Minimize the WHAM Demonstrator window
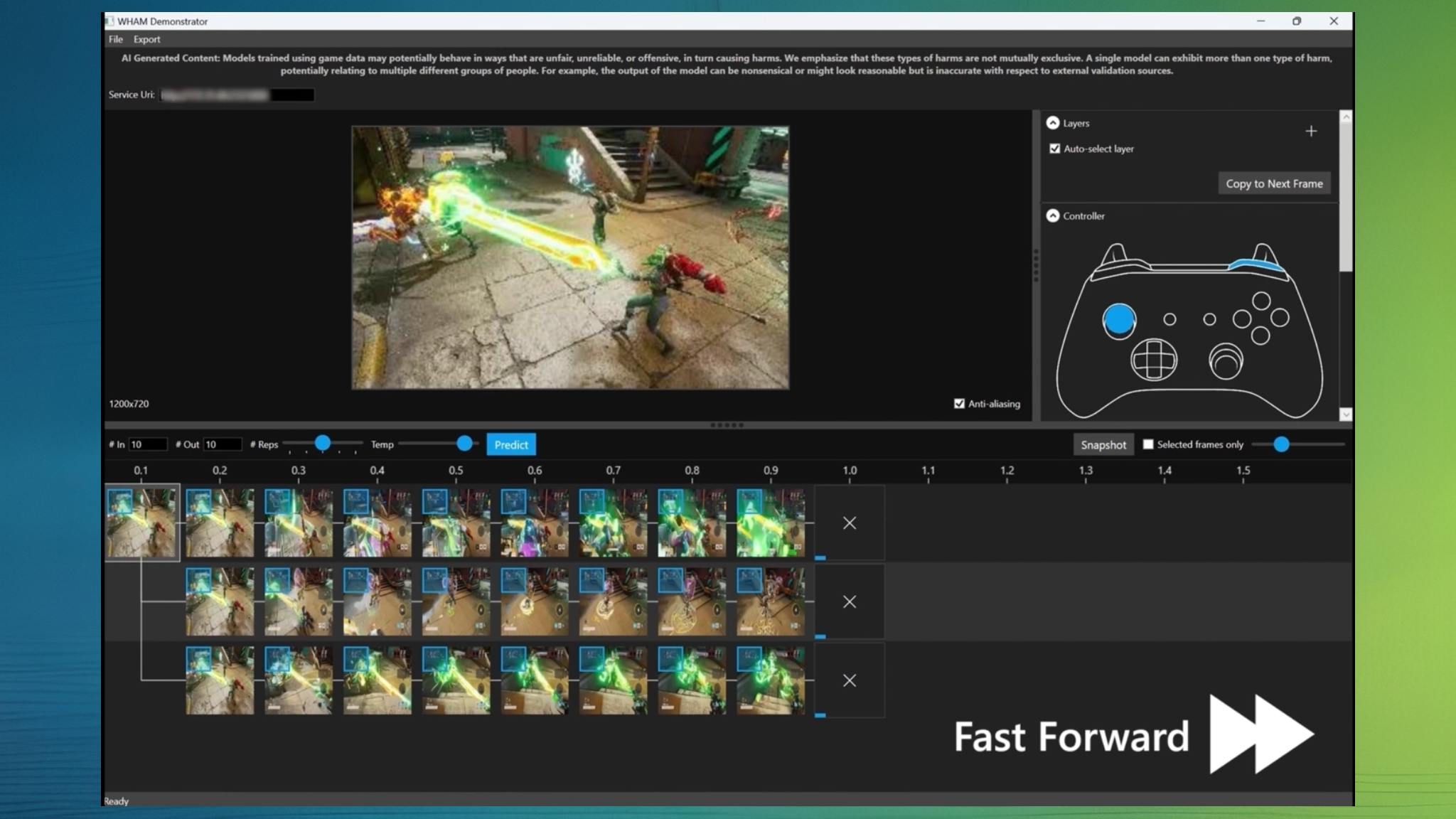The width and height of the screenshot is (1456, 819). coord(1260,21)
